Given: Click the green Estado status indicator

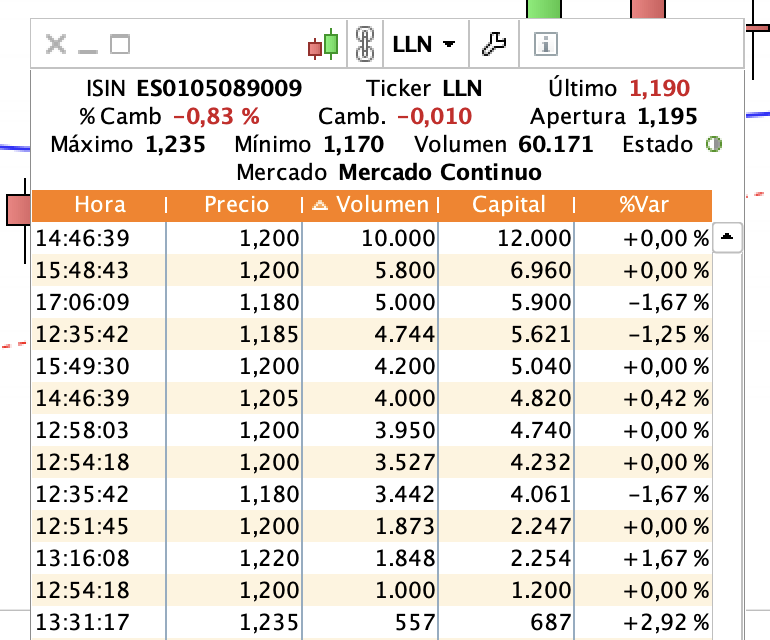Looking at the screenshot, I should click(x=714, y=144).
